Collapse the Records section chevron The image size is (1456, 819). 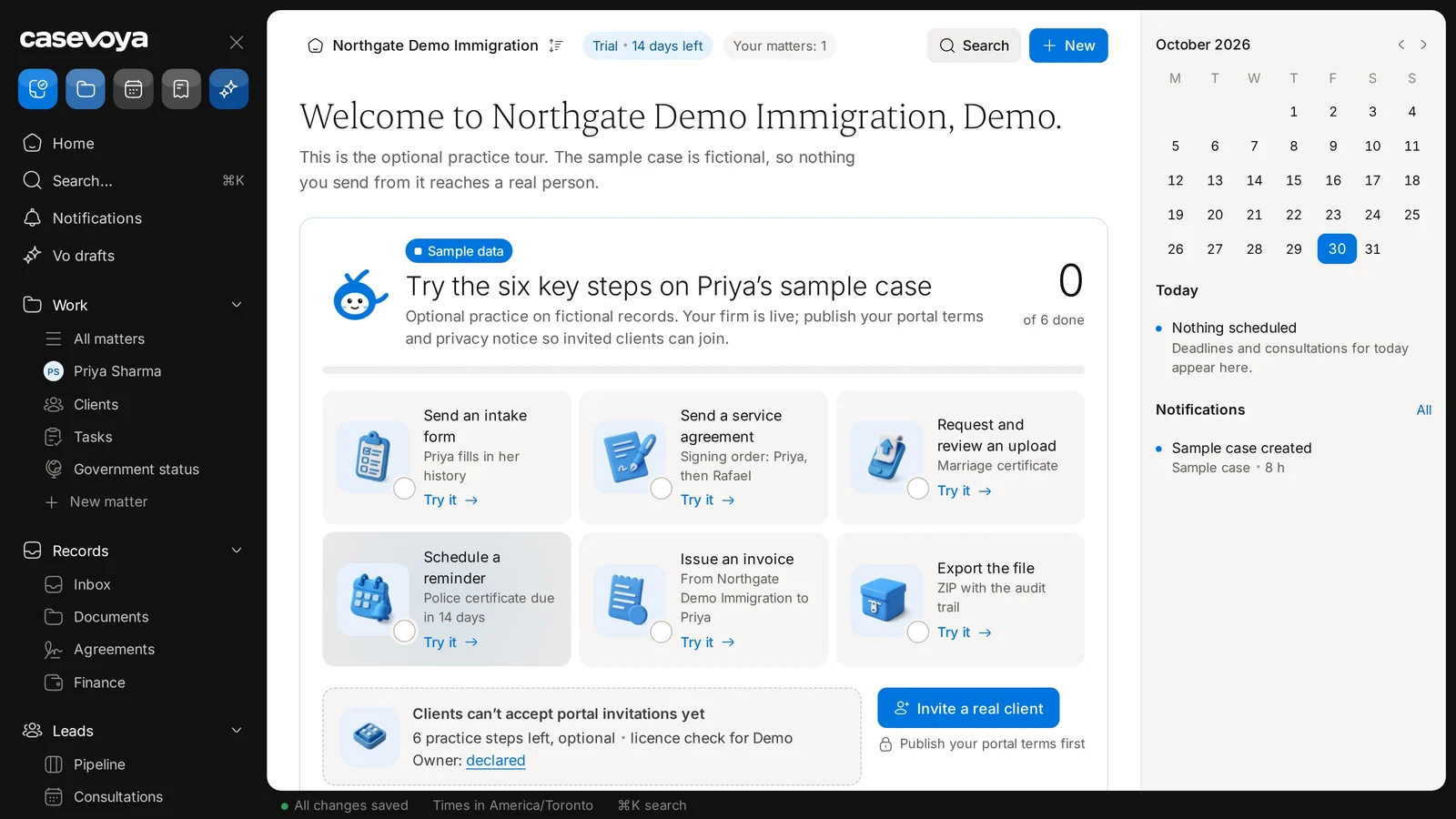click(237, 551)
